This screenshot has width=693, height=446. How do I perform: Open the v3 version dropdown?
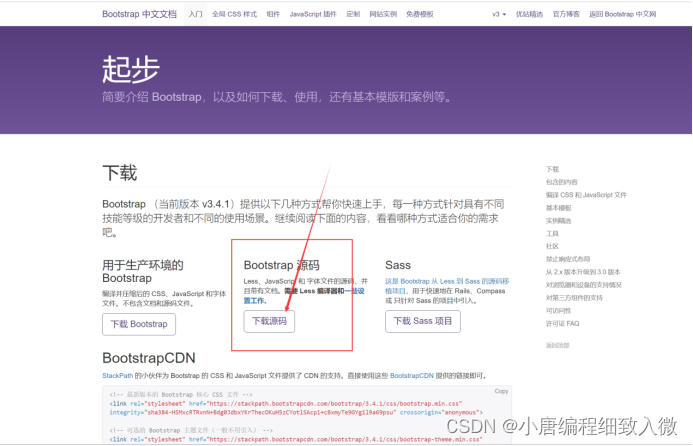[x=499, y=14]
